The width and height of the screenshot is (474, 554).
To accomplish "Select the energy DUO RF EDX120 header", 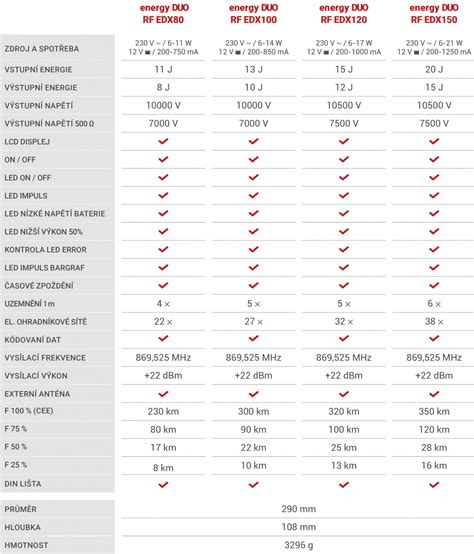I will (x=344, y=13).
